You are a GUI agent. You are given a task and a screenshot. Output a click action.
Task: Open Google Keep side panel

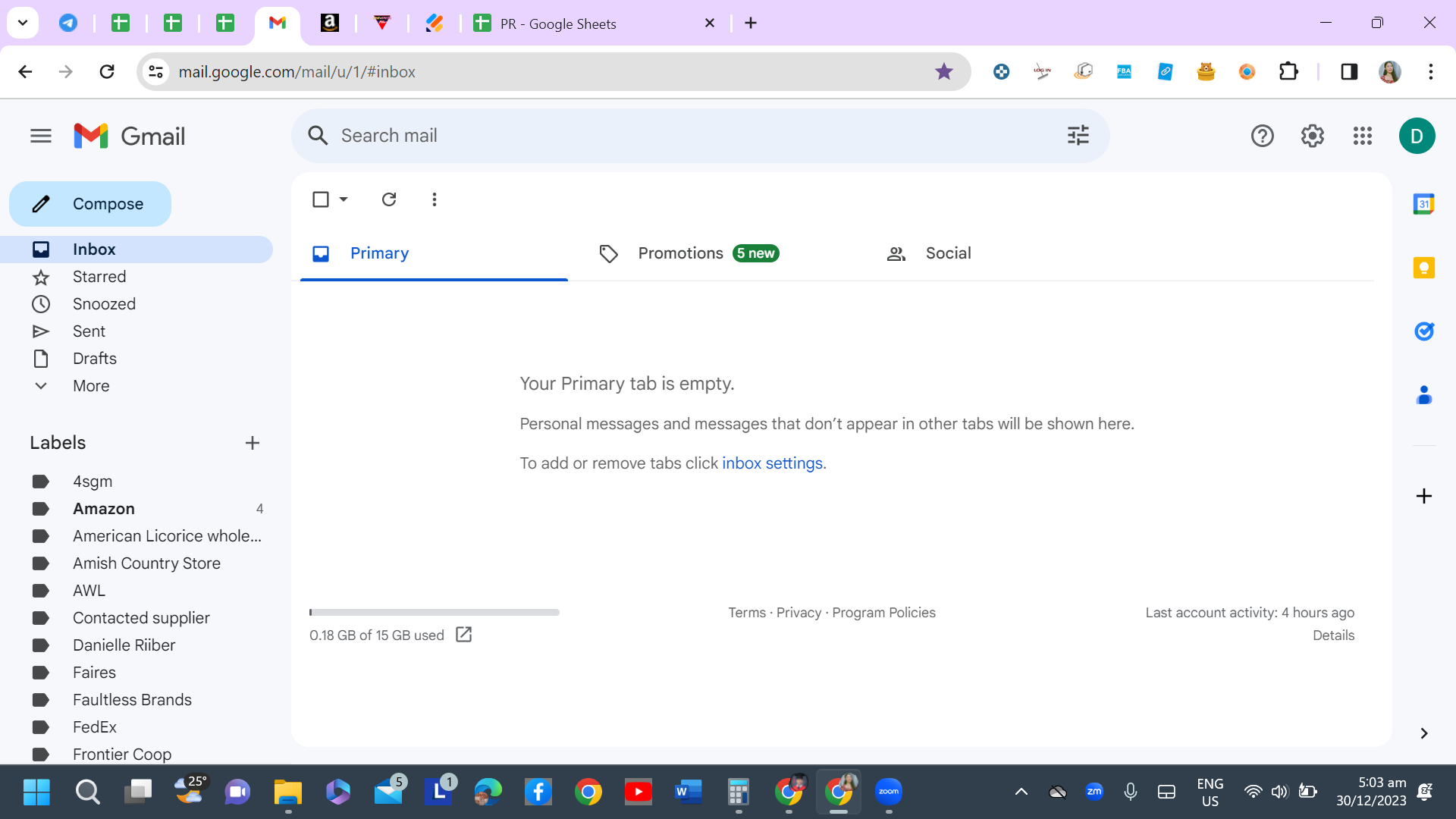[1423, 268]
